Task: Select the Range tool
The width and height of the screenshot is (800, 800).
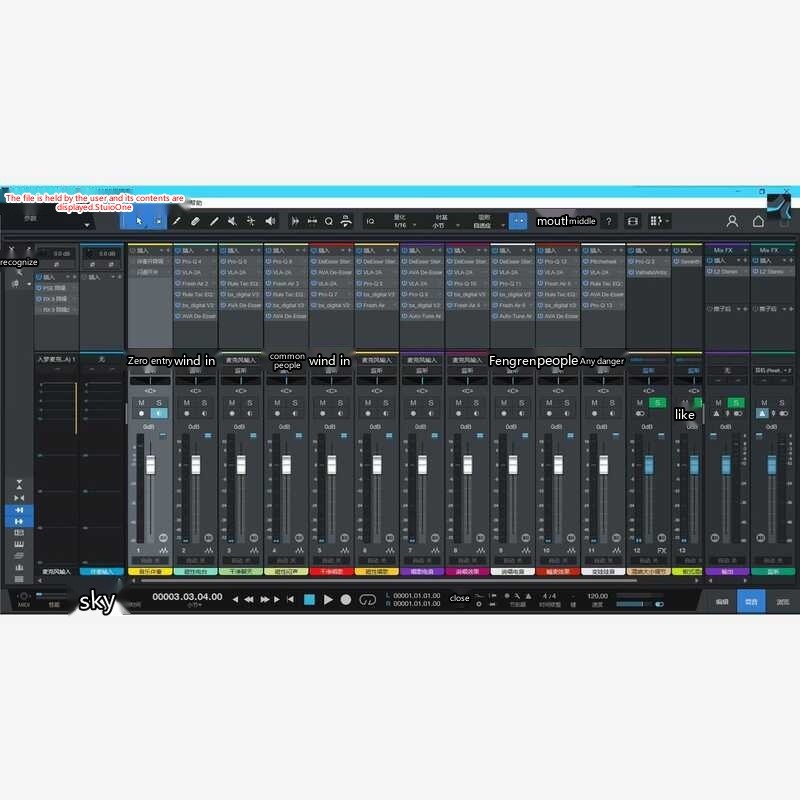Action: 159,221
